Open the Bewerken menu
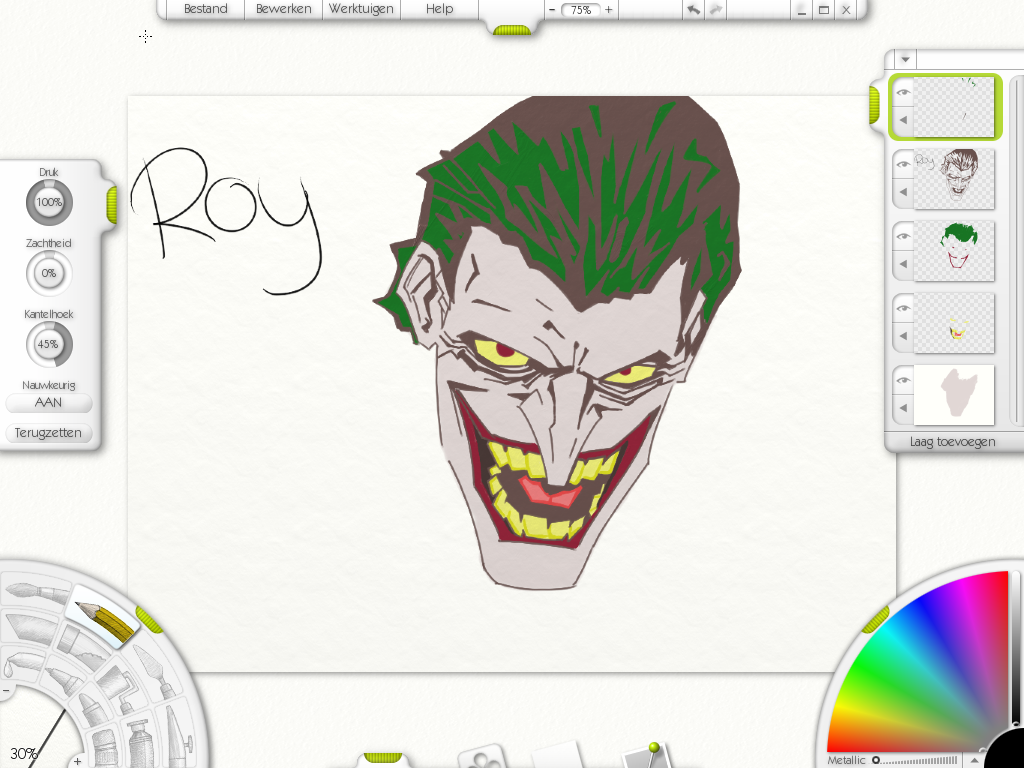Viewport: 1024px width, 768px height. [282, 9]
